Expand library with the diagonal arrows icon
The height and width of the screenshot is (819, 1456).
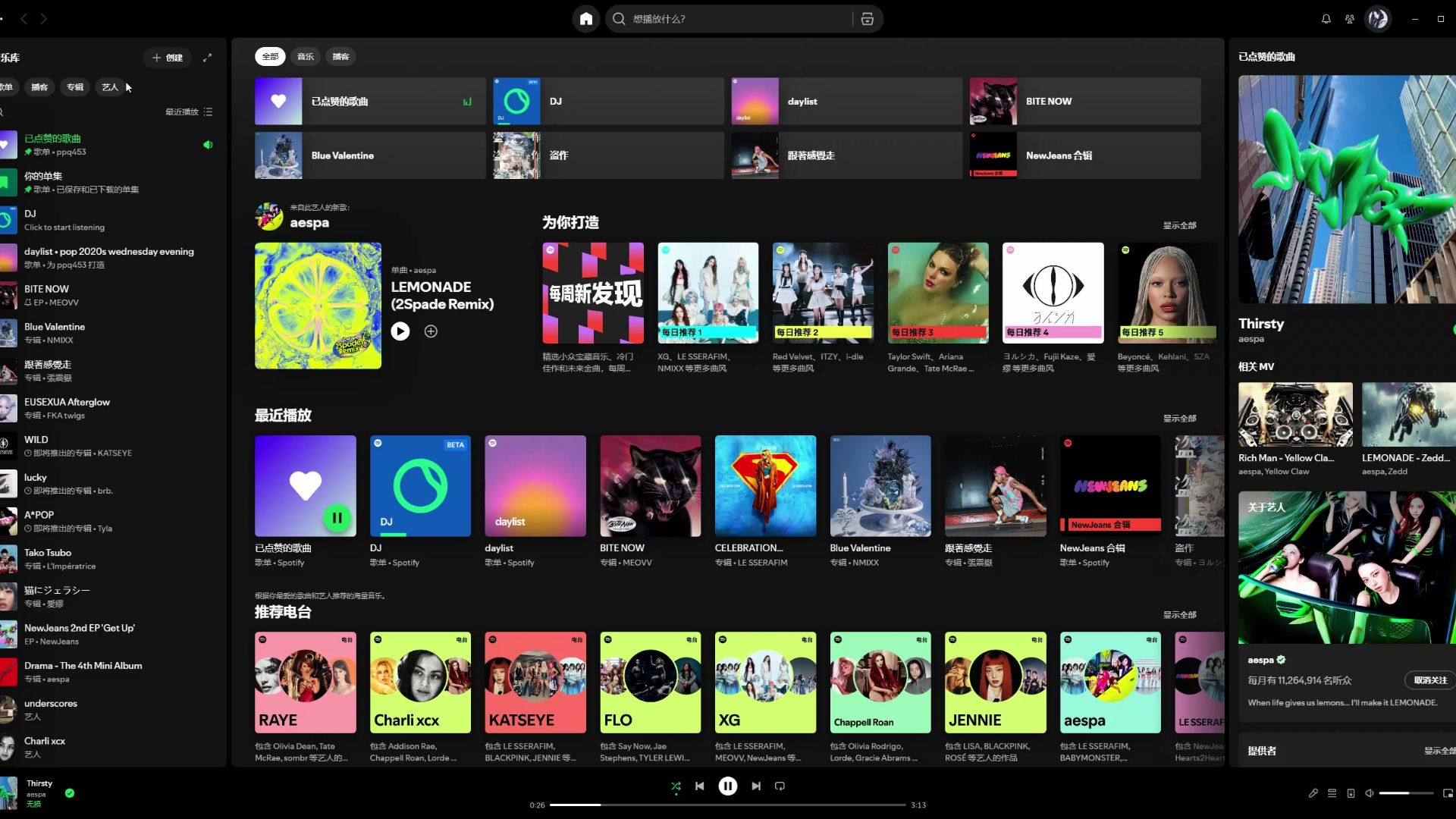pyautogui.click(x=207, y=58)
